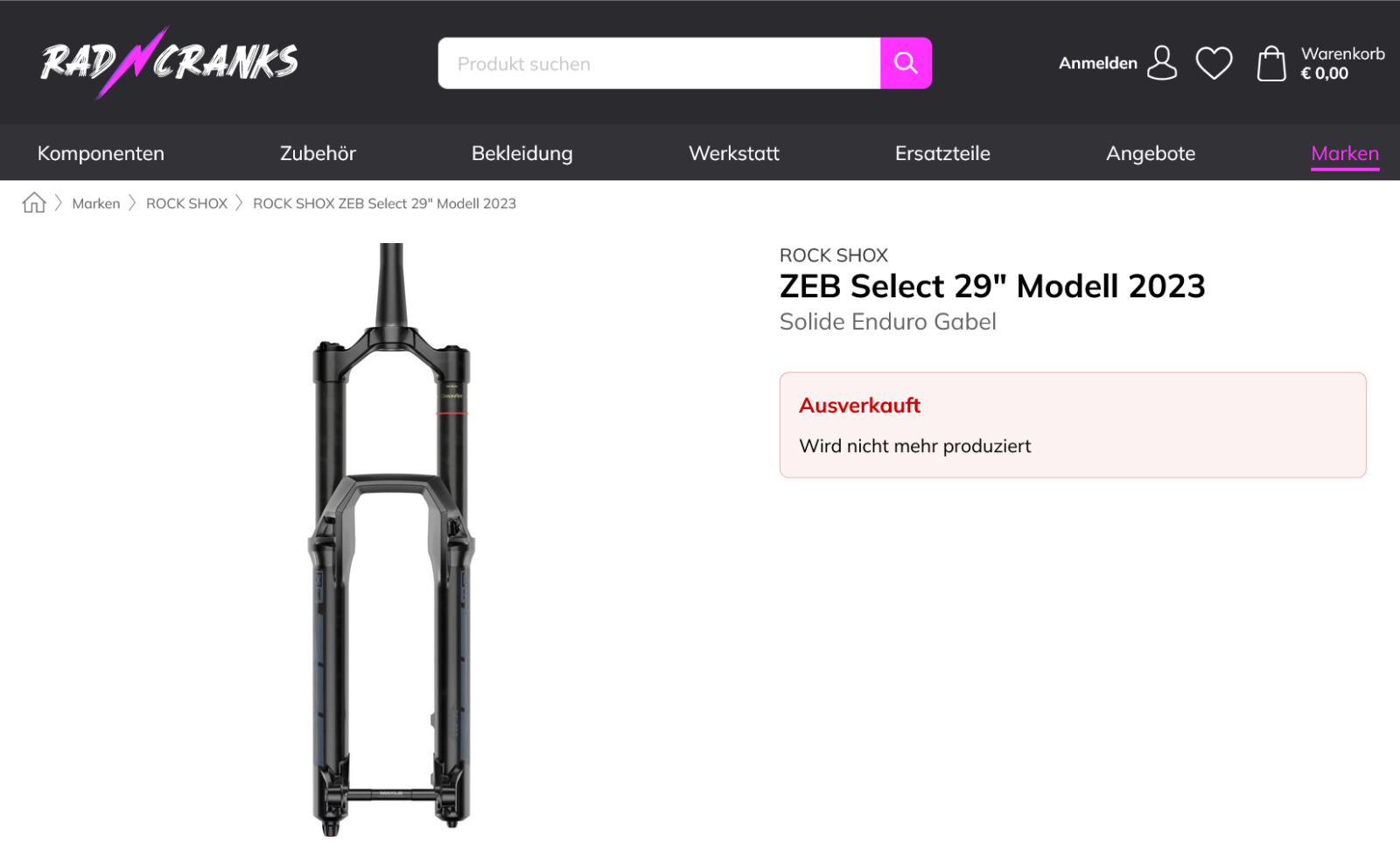Enlarge the ZEB fork product image

(391, 540)
